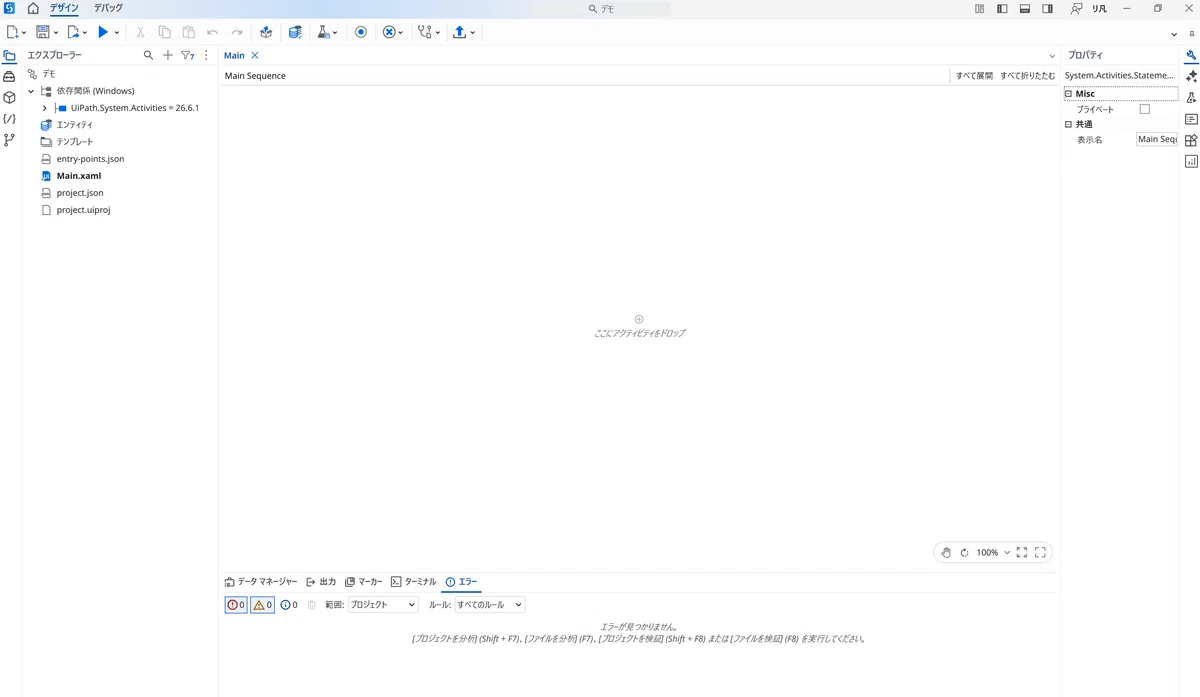The width and height of the screenshot is (1200, 697).
Task: Open the ルール すべてのルール dropdown
Action: [489, 605]
